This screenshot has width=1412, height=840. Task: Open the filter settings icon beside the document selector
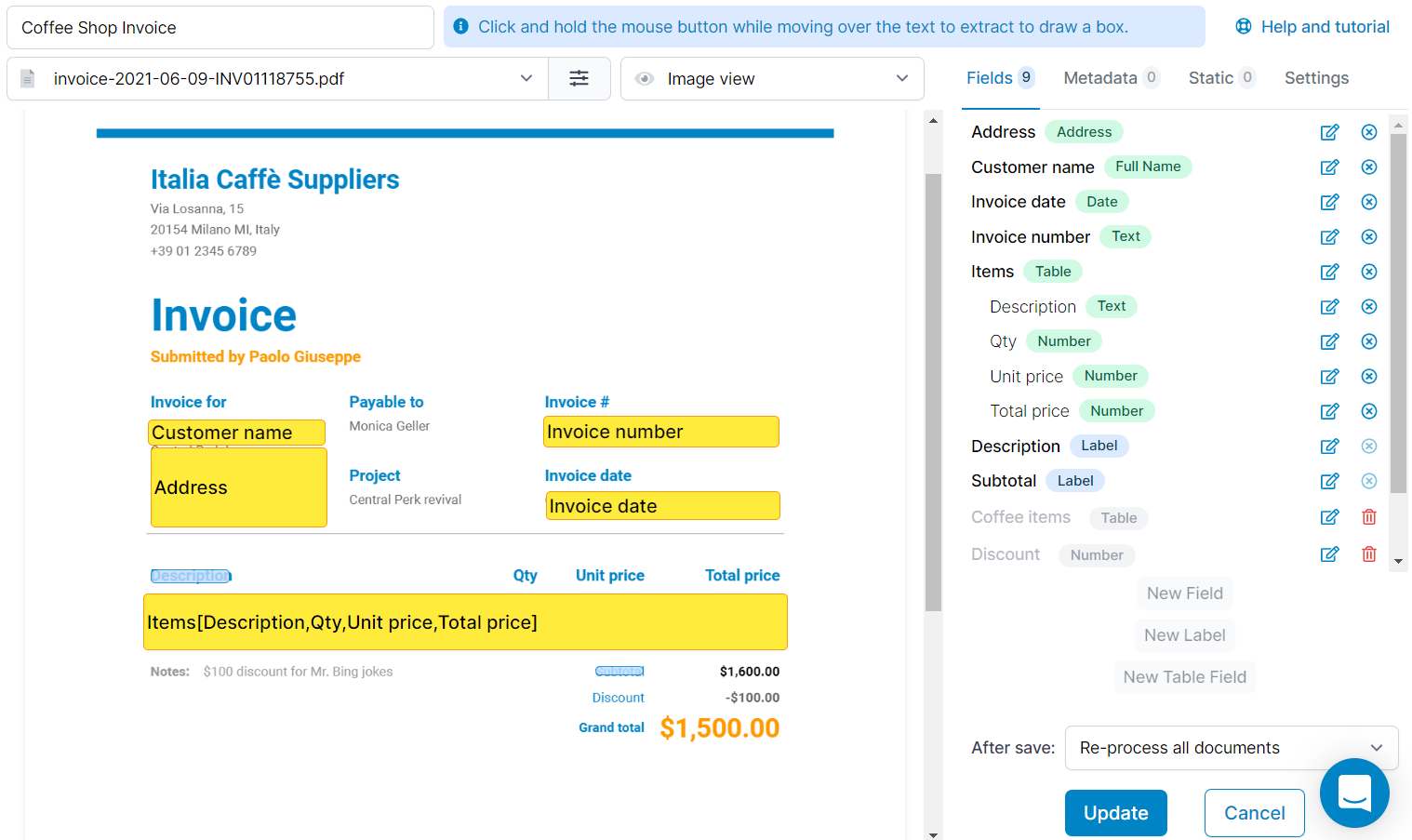click(579, 78)
